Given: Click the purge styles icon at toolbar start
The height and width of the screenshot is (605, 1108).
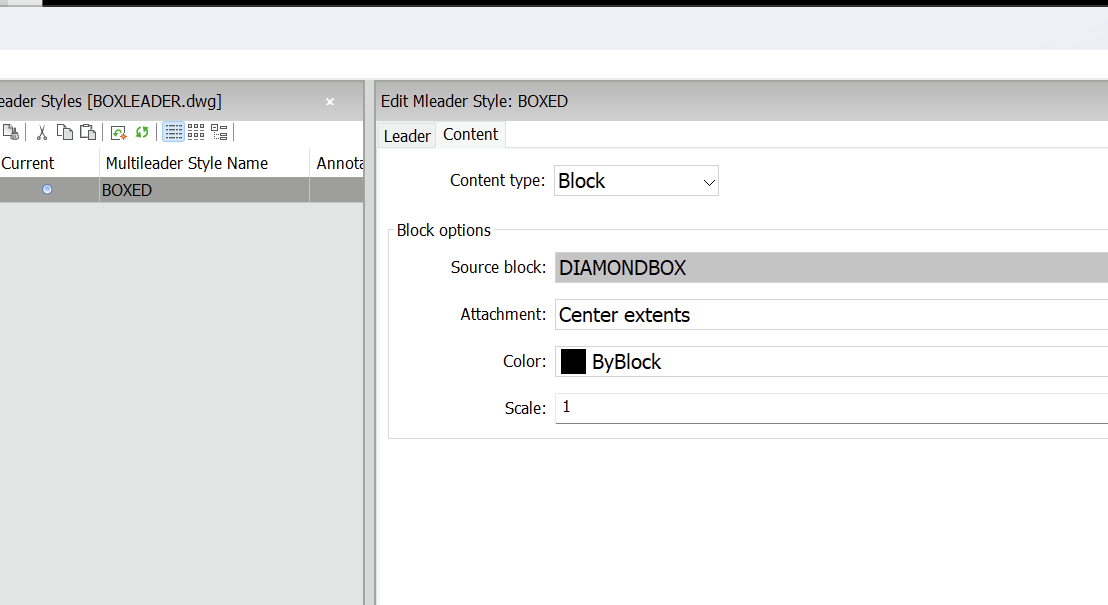Looking at the screenshot, I should 11,132.
